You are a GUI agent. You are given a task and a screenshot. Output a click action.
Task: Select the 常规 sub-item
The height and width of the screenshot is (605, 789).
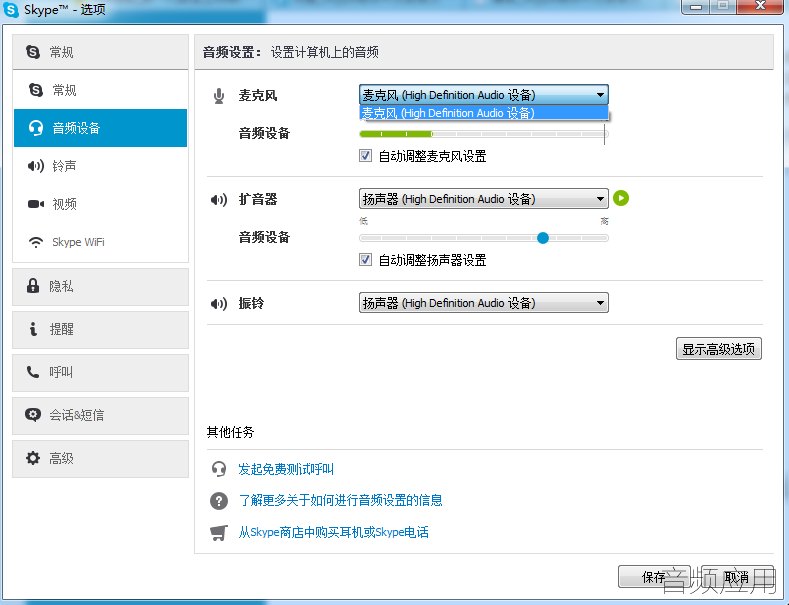100,90
